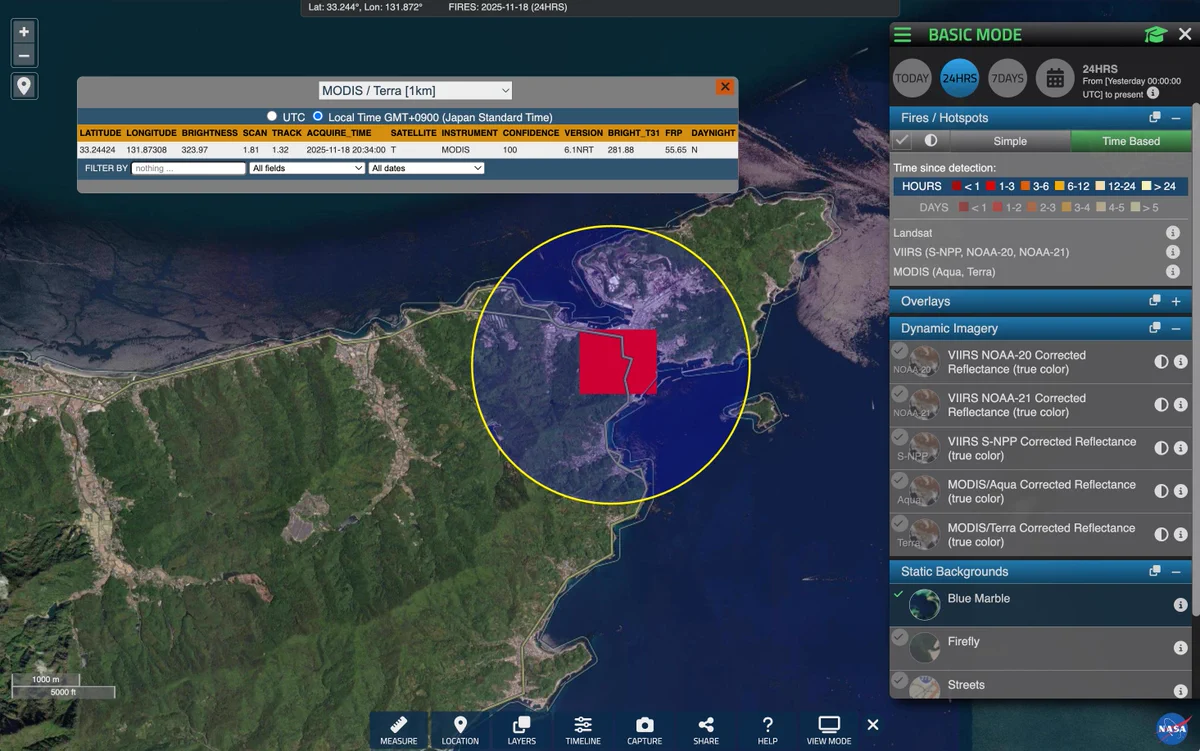The height and width of the screenshot is (751, 1200).
Task: Collapse the Static Backgrounds section
Action: tap(1176, 571)
